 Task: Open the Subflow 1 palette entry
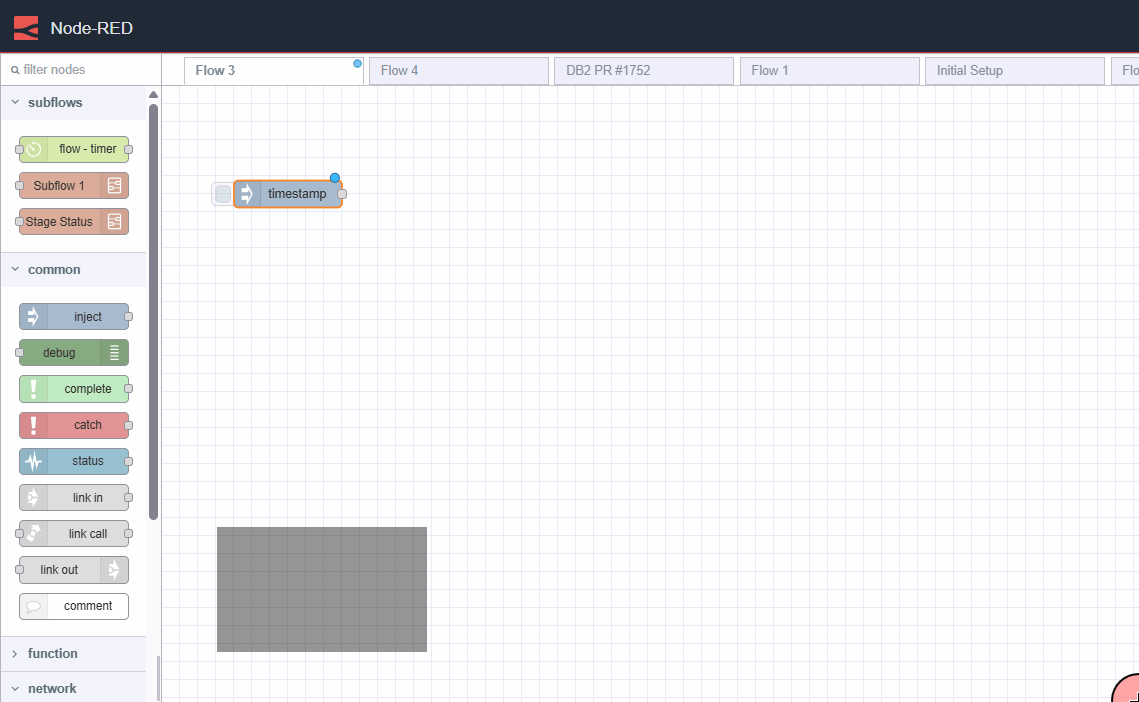(x=73, y=185)
